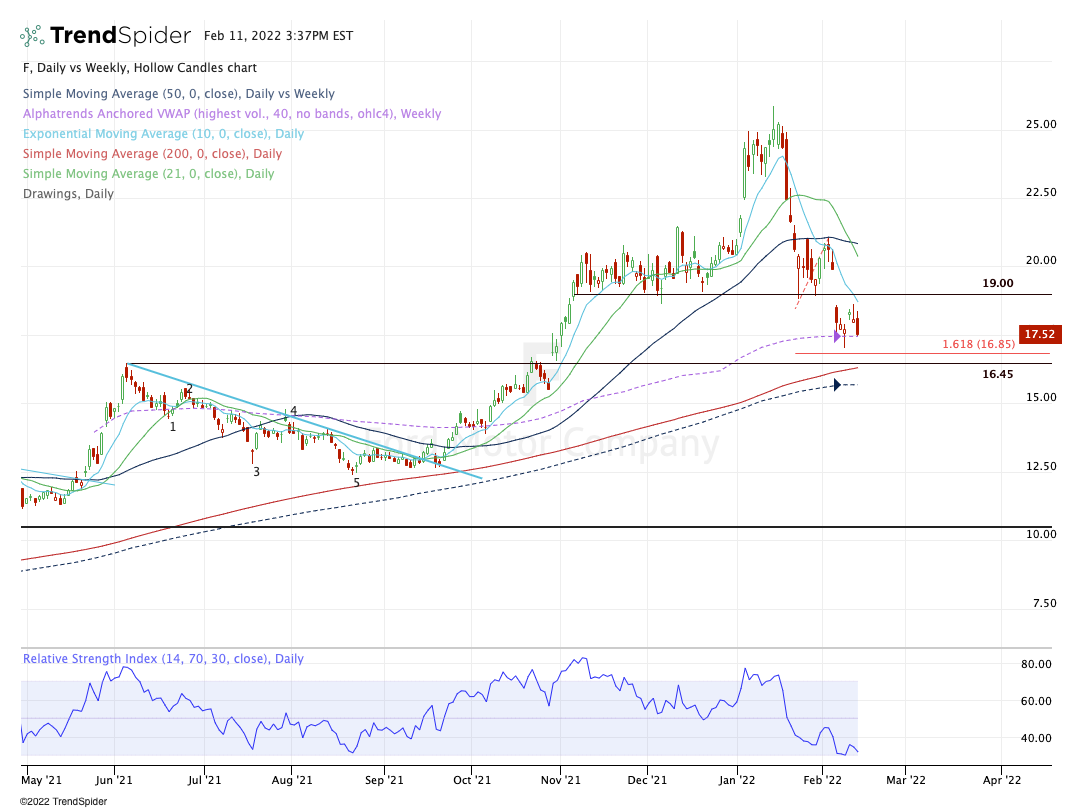Click the purple anchored VWAP arrow marker
The height and width of the screenshot is (811, 1082).
(837, 336)
